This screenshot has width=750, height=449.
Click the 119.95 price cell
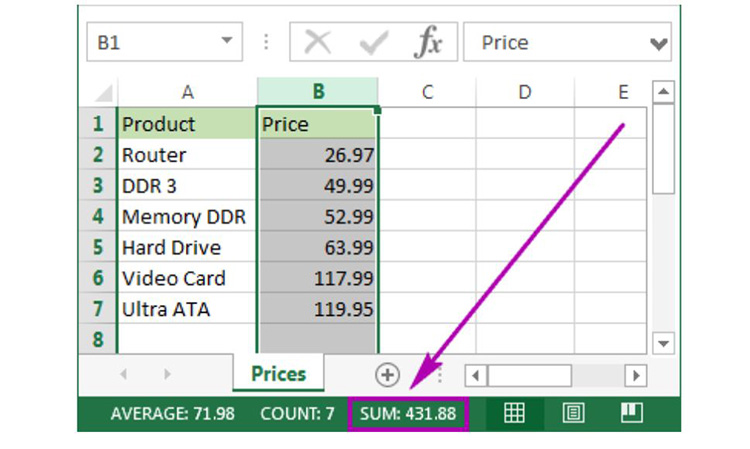click(x=318, y=308)
